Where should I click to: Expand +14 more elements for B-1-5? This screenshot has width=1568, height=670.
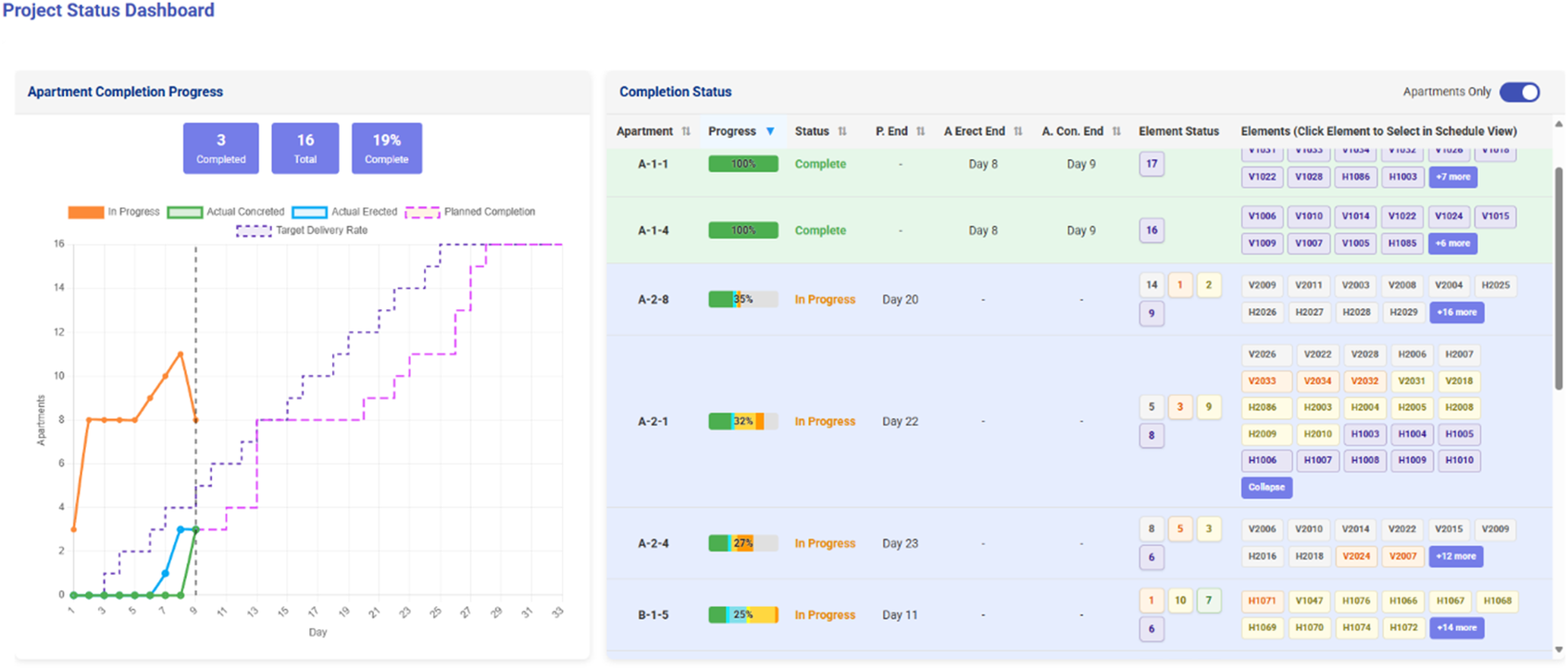tap(1457, 627)
